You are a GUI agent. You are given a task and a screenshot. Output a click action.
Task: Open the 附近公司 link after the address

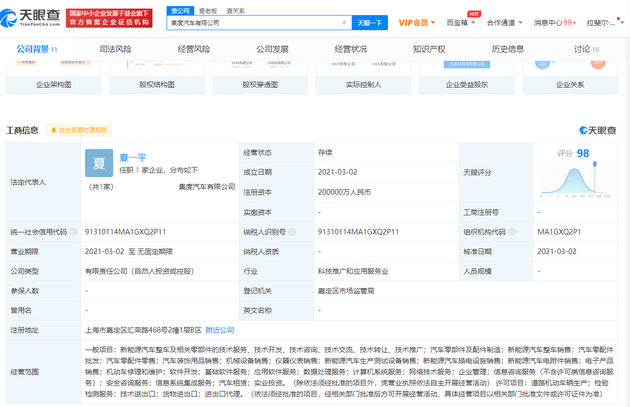[218, 329]
